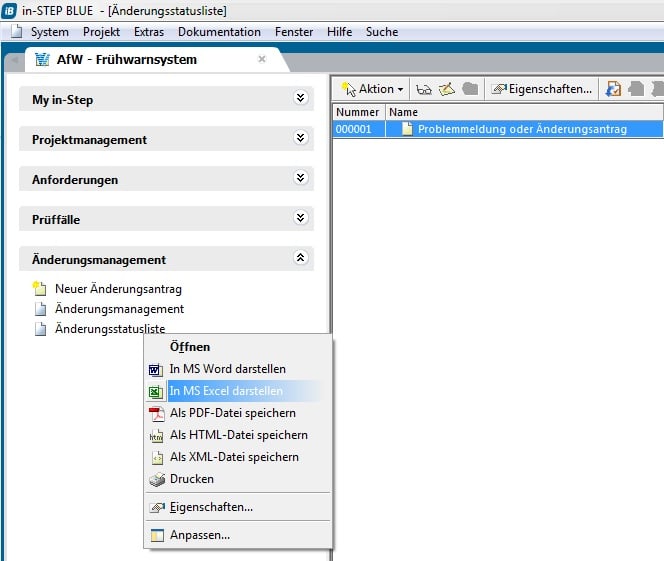
Task: Choose In MS Excel darstellen
Action: coord(225,391)
